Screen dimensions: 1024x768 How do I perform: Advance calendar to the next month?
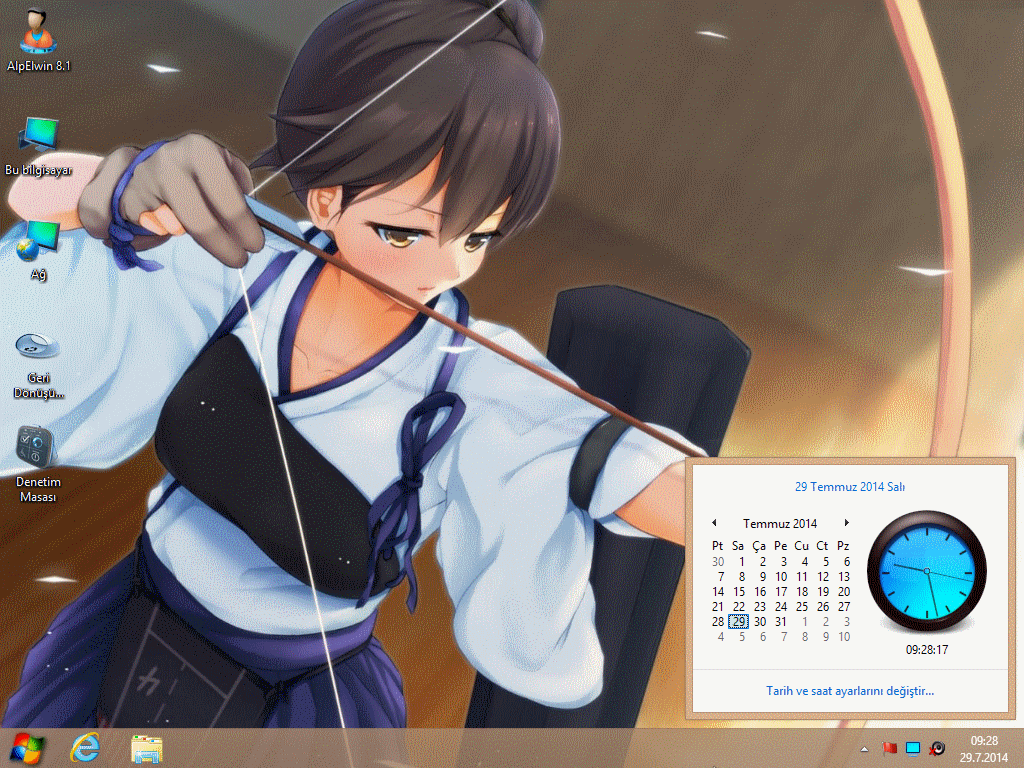847,523
